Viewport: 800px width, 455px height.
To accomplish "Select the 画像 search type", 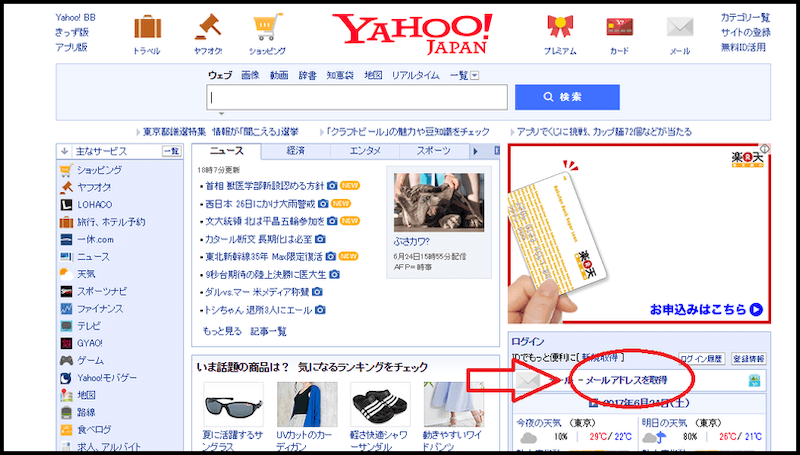I will 250,75.
